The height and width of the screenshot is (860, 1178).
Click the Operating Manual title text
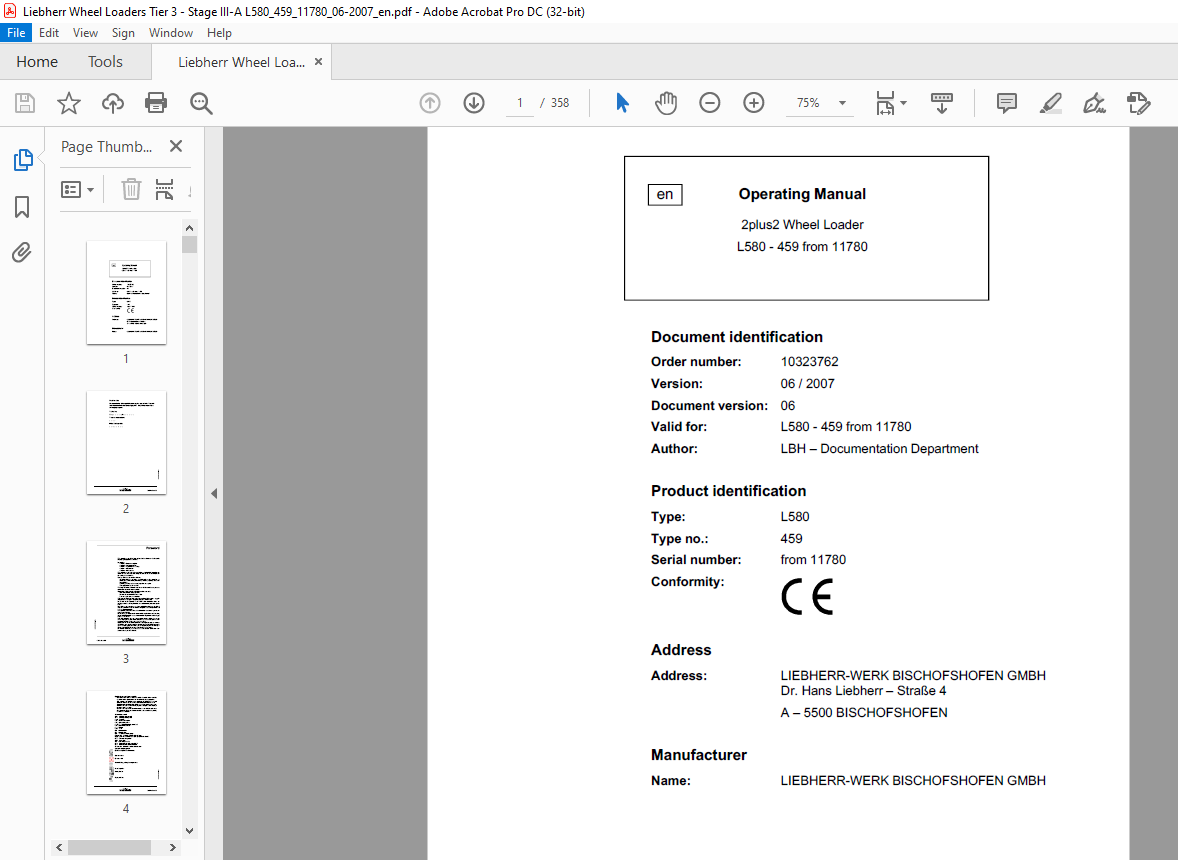[802, 194]
